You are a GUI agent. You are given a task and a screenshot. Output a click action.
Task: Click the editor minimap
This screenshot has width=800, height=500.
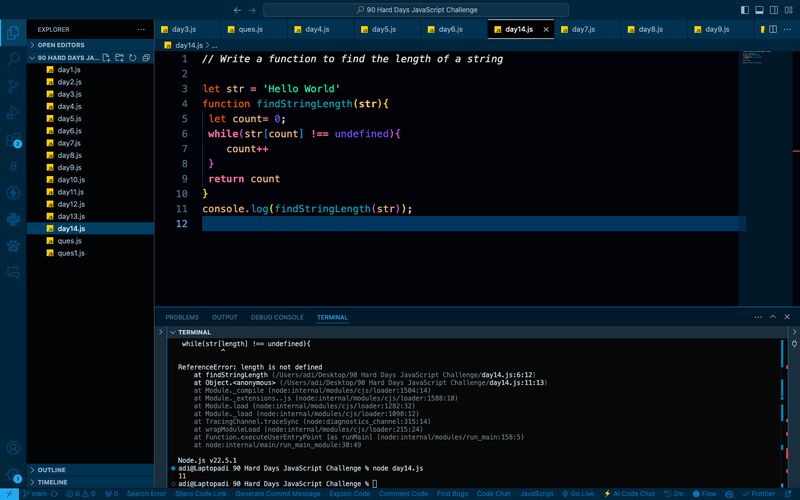(765, 179)
